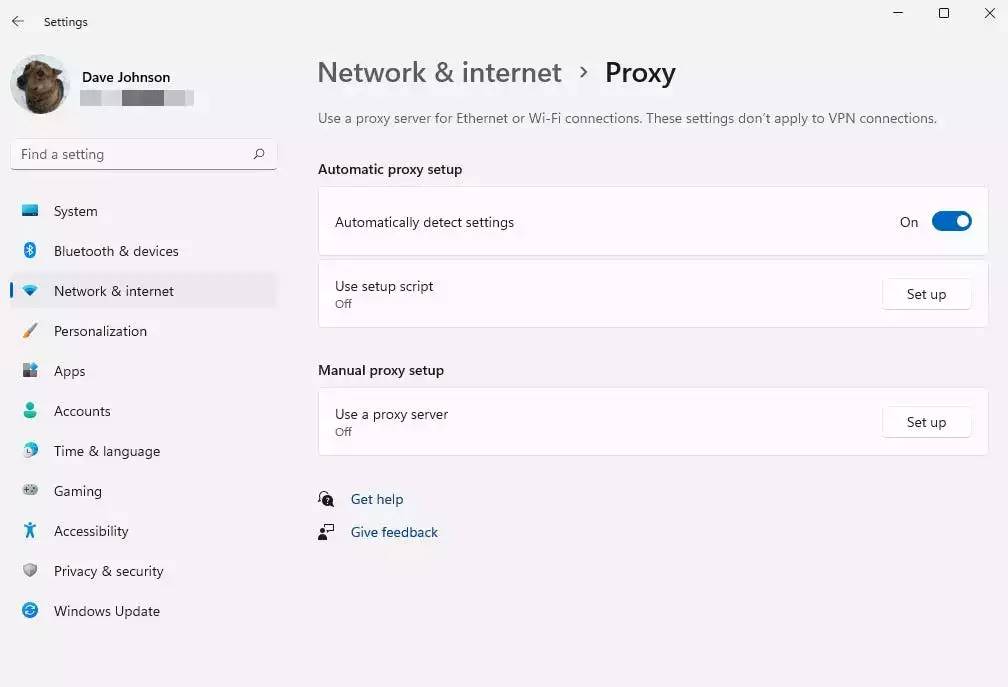
Task: Click the Time & language globe icon
Action: [x=30, y=450]
